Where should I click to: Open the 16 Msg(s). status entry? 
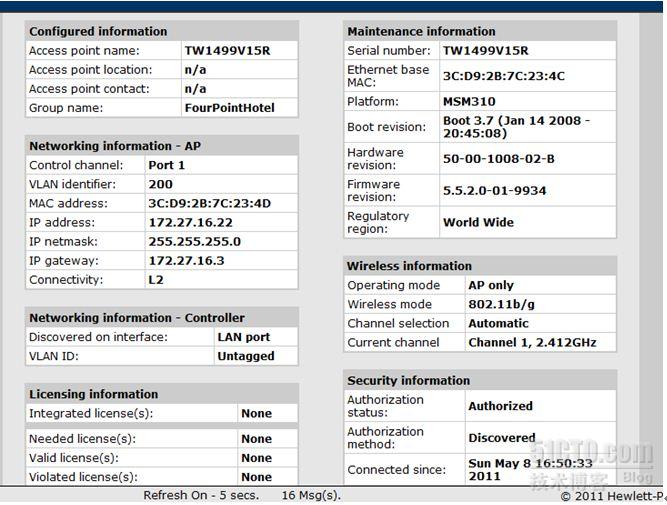tap(311, 496)
